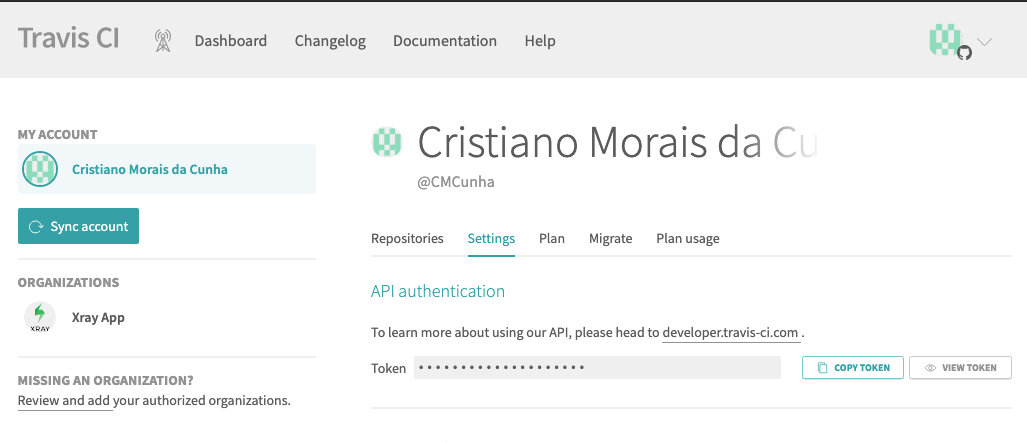This screenshot has width=1027, height=443.
Task: Click the sidebar account avatar for Cristiano
Action: point(40,169)
